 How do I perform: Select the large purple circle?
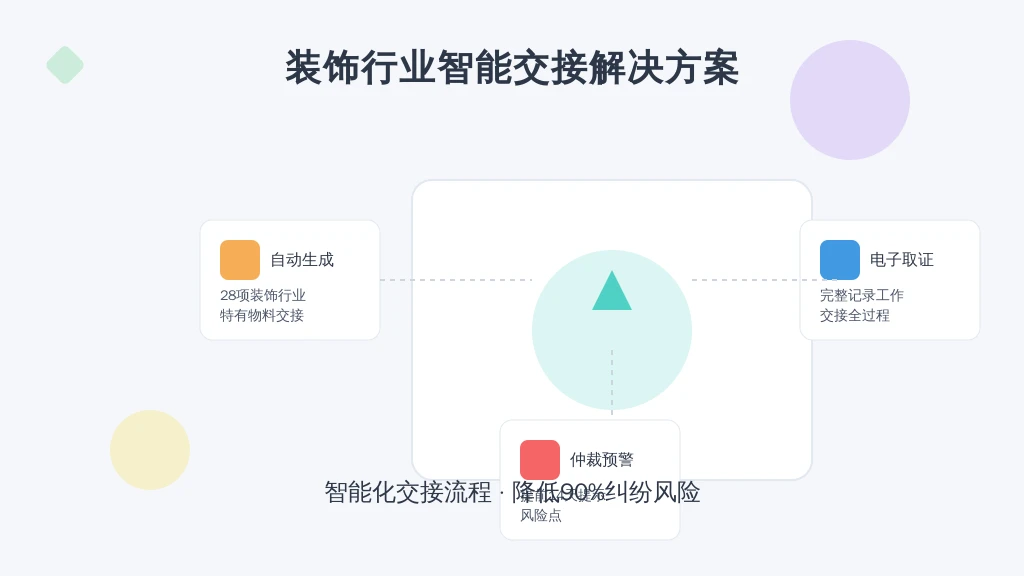coord(850,100)
